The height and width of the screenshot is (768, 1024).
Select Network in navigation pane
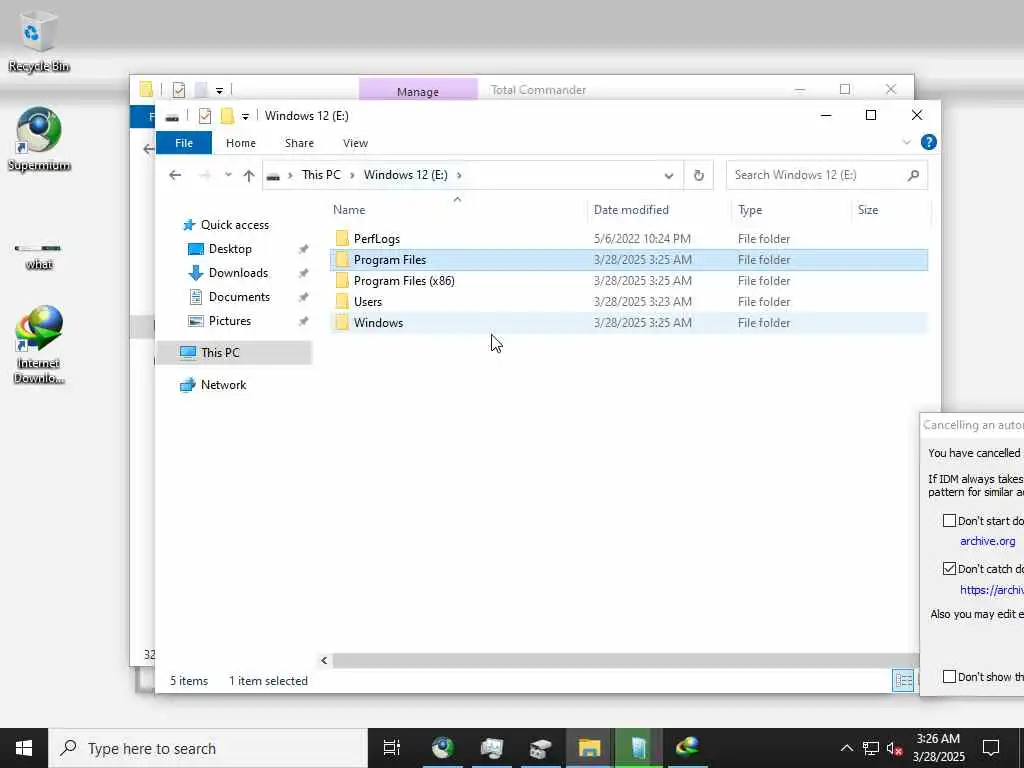pos(223,385)
